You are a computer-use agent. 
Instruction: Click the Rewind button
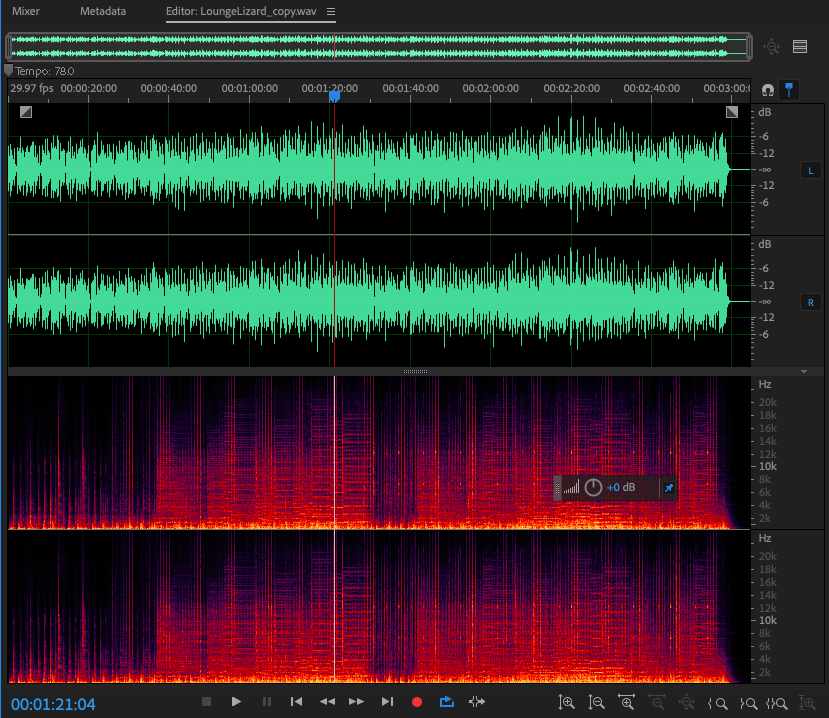[x=327, y=702]
